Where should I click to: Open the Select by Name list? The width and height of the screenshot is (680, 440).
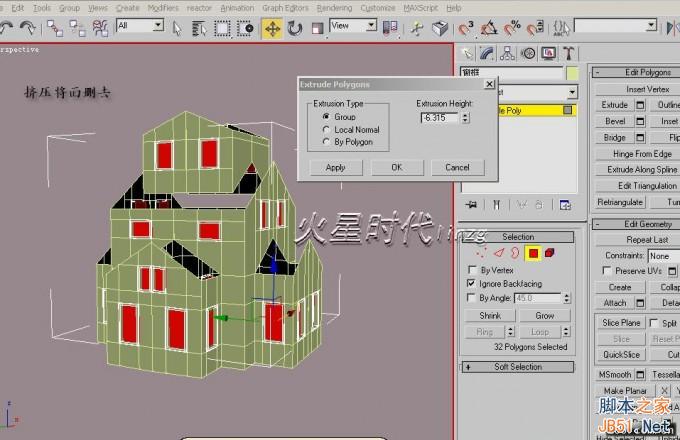click(x=199, y=29)
